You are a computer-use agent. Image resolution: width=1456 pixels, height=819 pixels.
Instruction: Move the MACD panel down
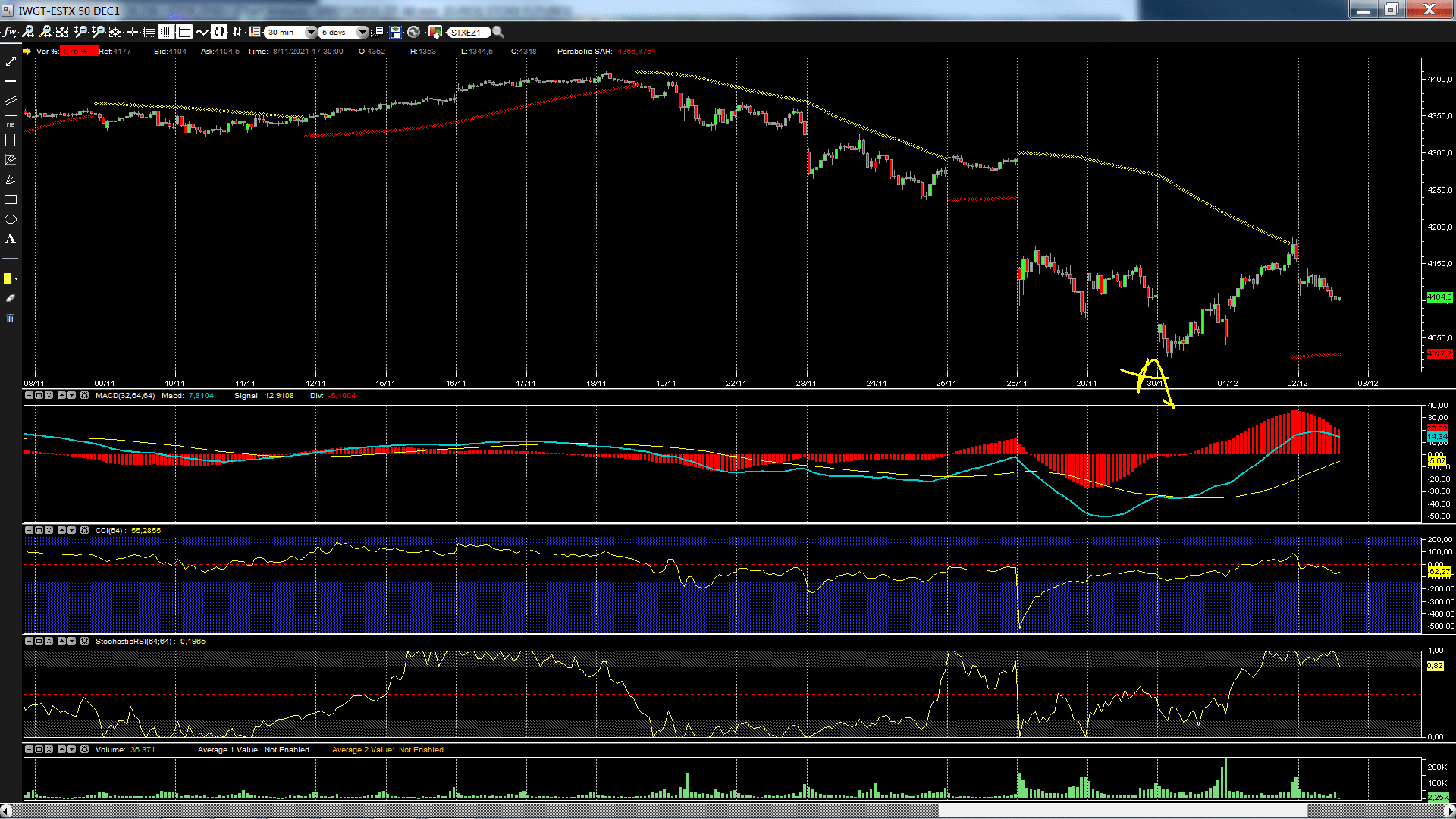(x=71, y=395)
